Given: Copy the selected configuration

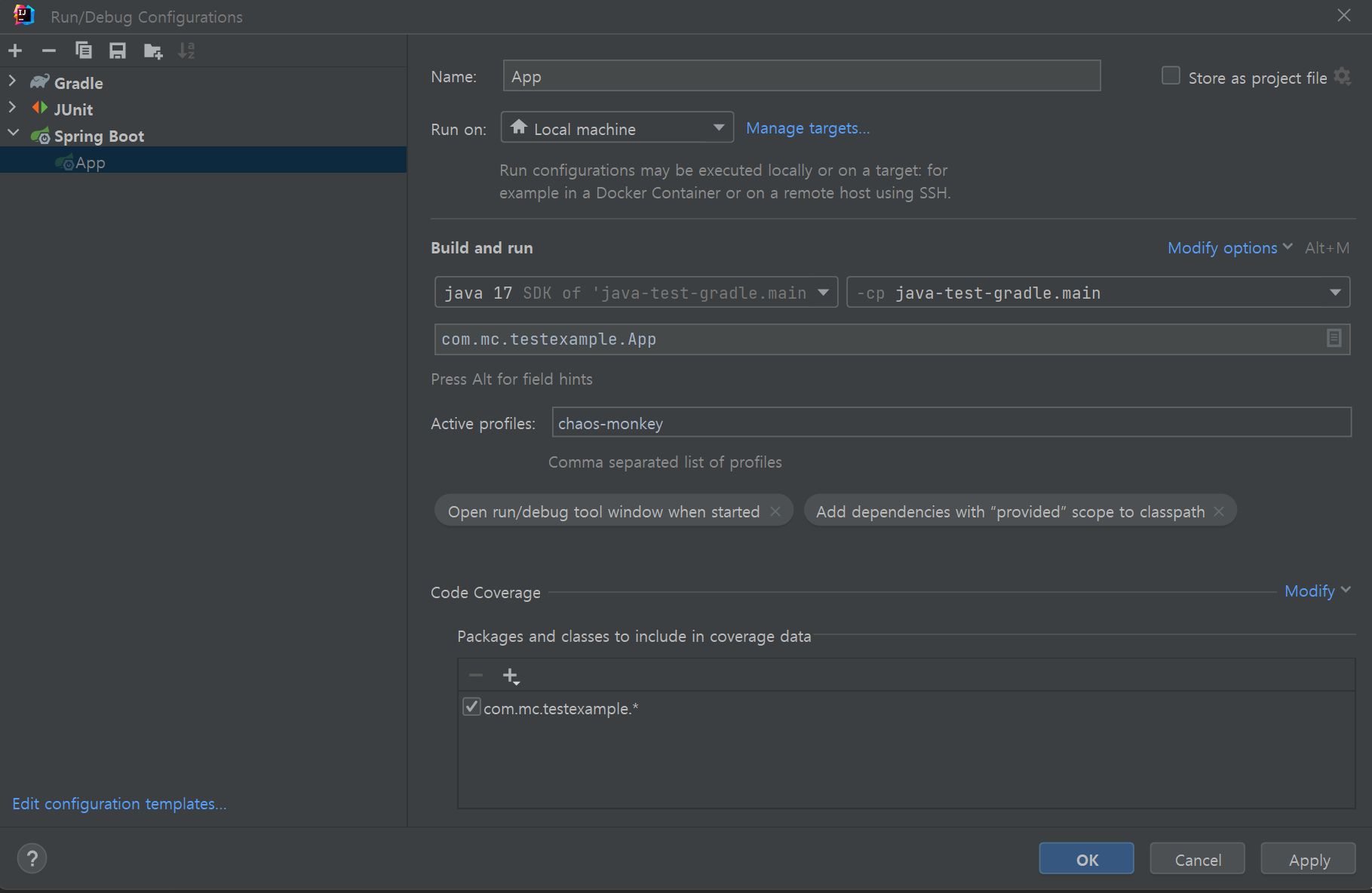Looking at the screenshot, I should click(83, 51).
